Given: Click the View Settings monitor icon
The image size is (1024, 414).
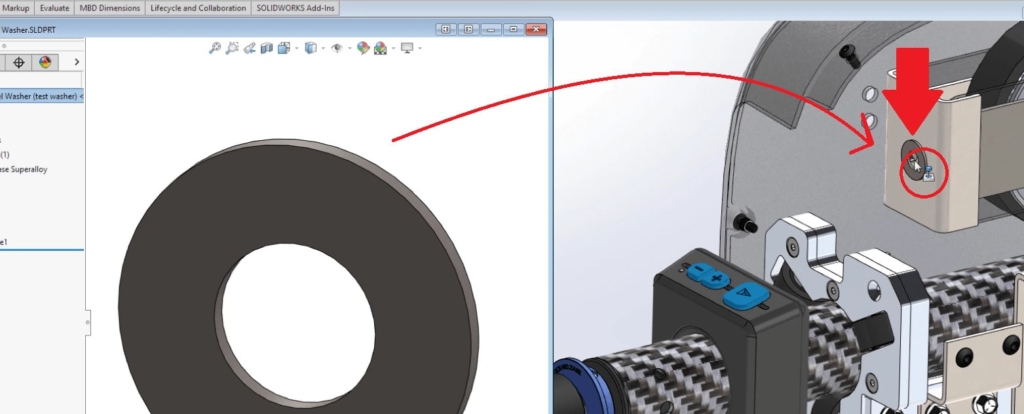Looking at the screenshot, I should pyautogui.click(x=408, y=48).
